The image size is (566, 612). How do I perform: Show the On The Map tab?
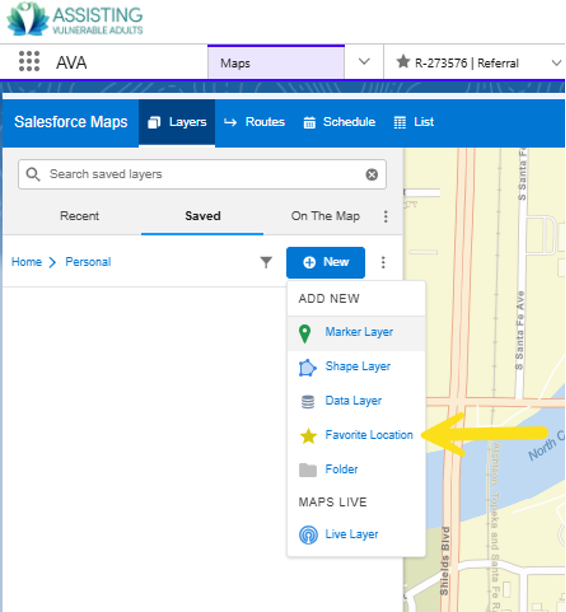[325, 216]
